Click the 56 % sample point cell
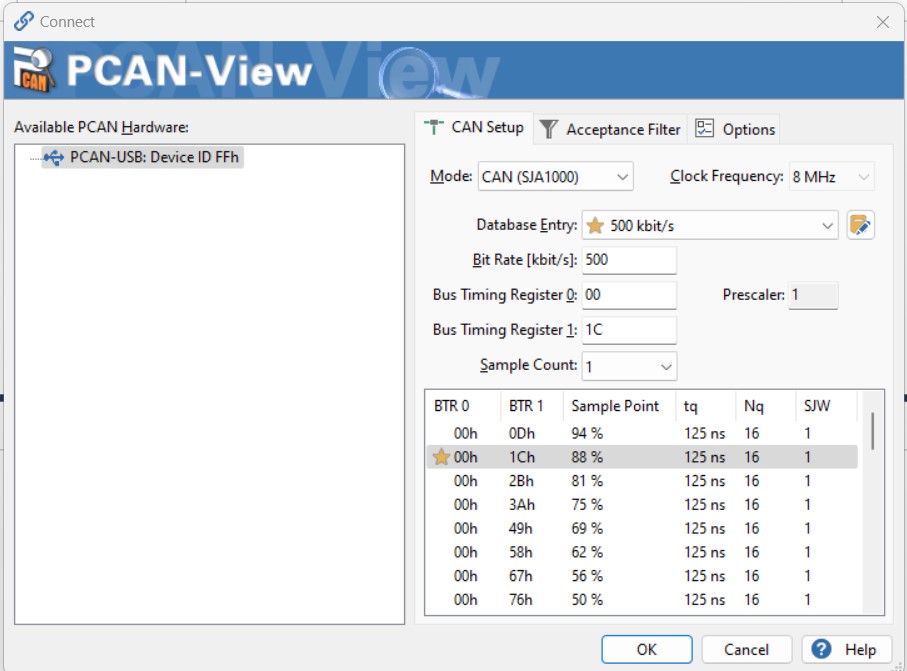The height and width of the screenshot is (671, 907). pos(587,576)
